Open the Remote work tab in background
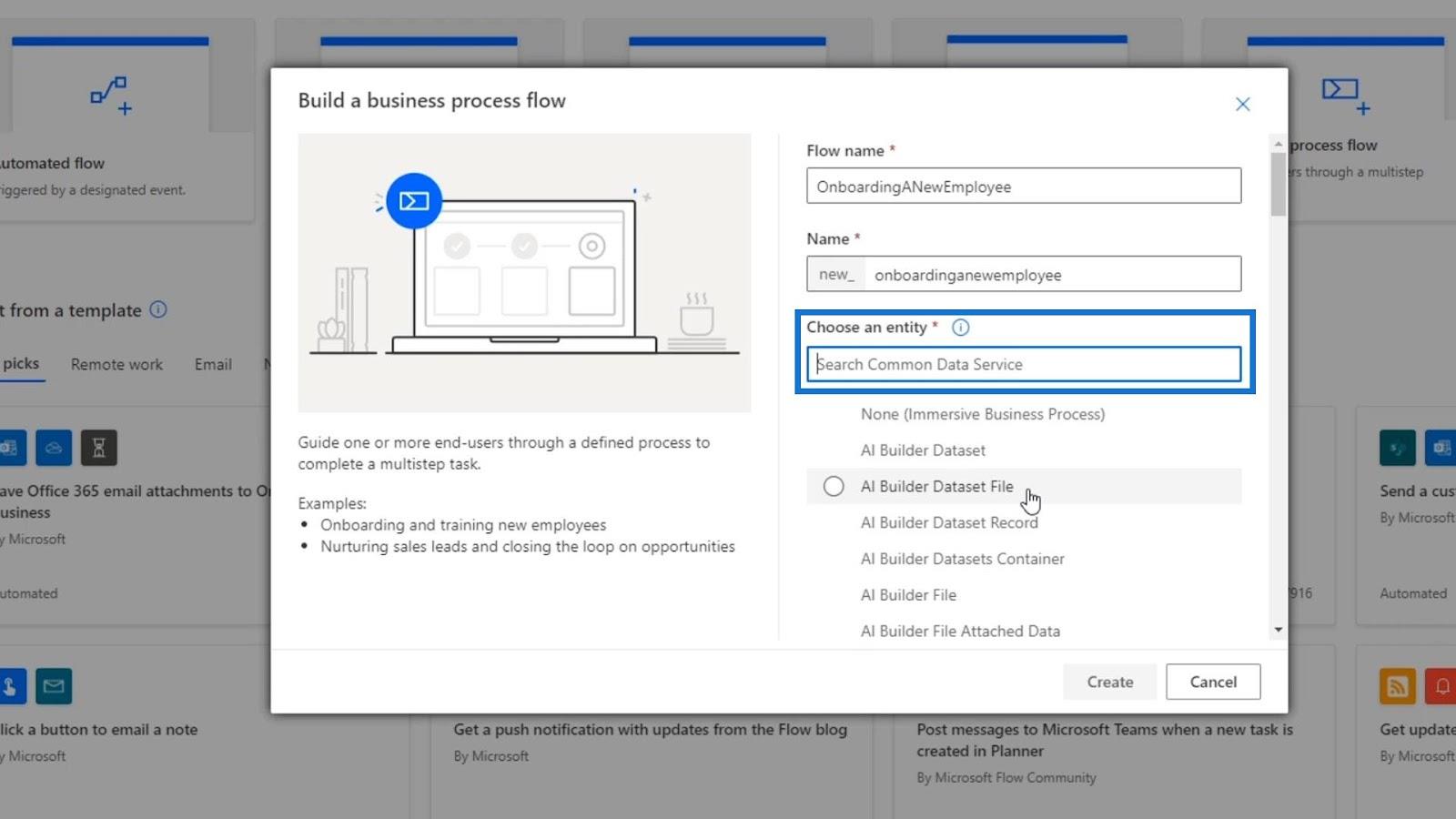Image resolution: width=1456 pixels, height=819 pixels. (116, 364)
